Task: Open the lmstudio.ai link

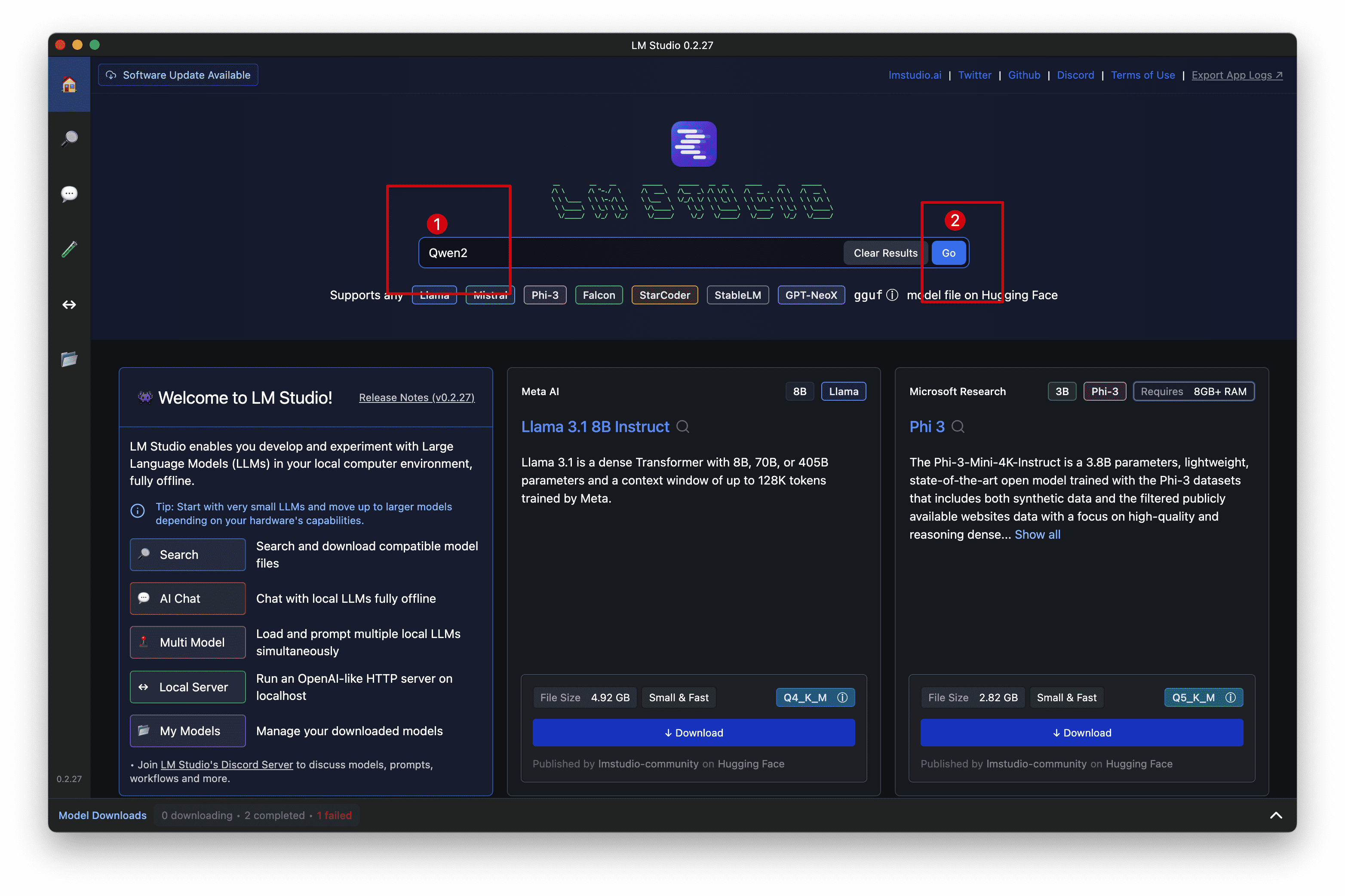Action: [x=914, y=75]
